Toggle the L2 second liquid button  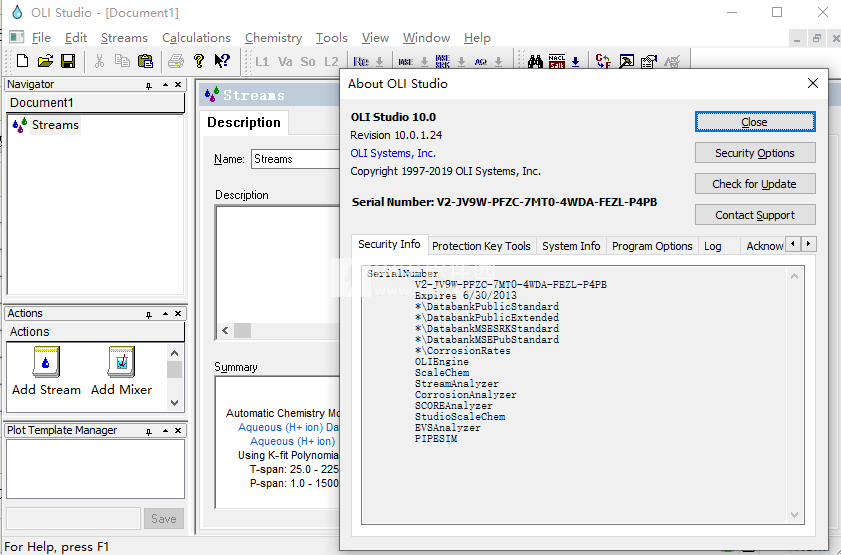click(331, 62)
